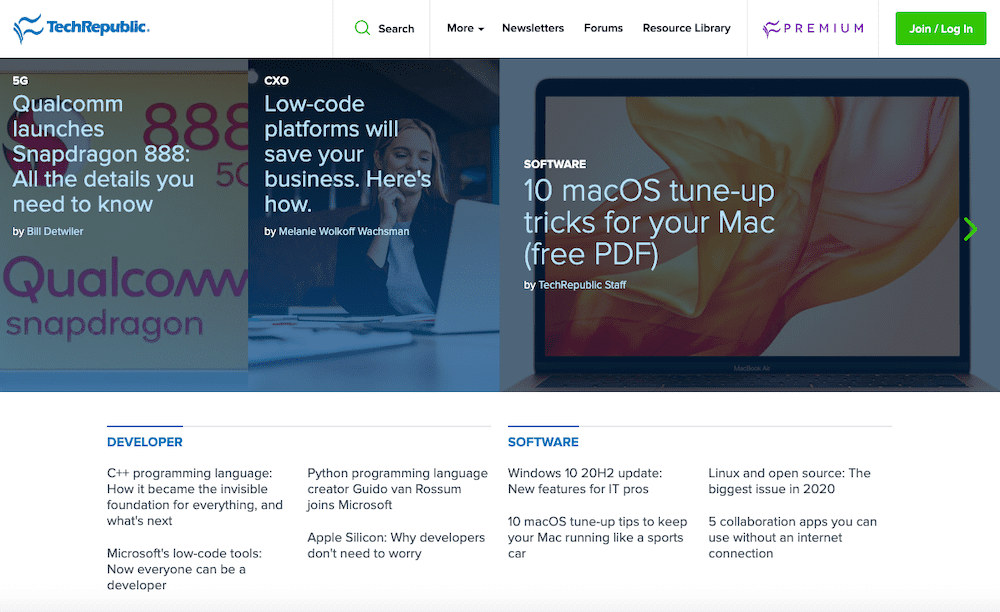This screenshot has height=612, width=1000.
Task: Open the Newsletters page
Action: (x=533, y=28)
